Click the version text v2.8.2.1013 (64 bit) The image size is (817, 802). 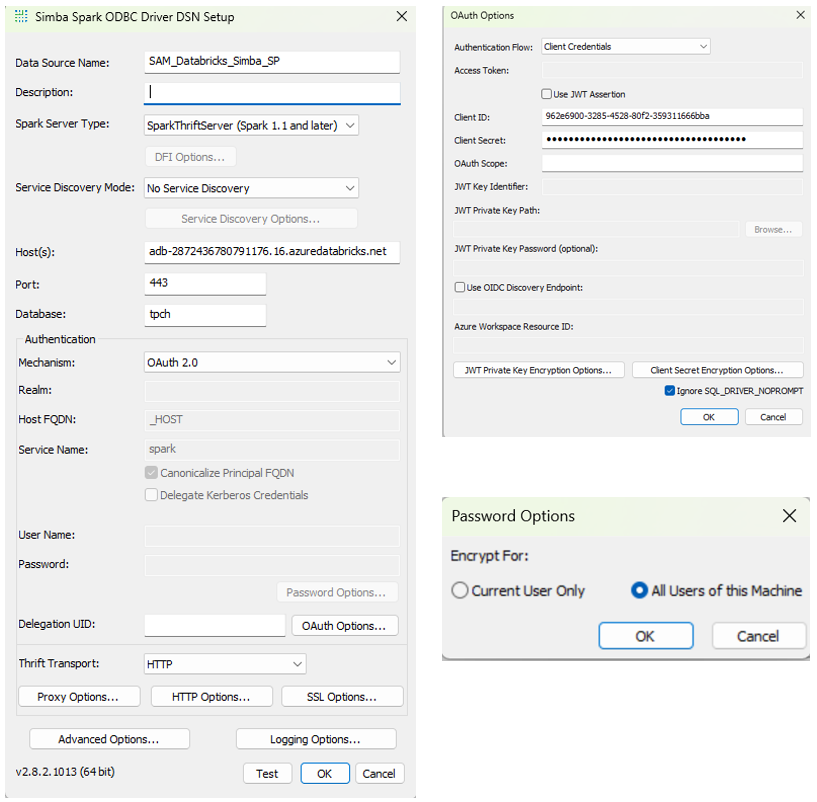point(65,771)
